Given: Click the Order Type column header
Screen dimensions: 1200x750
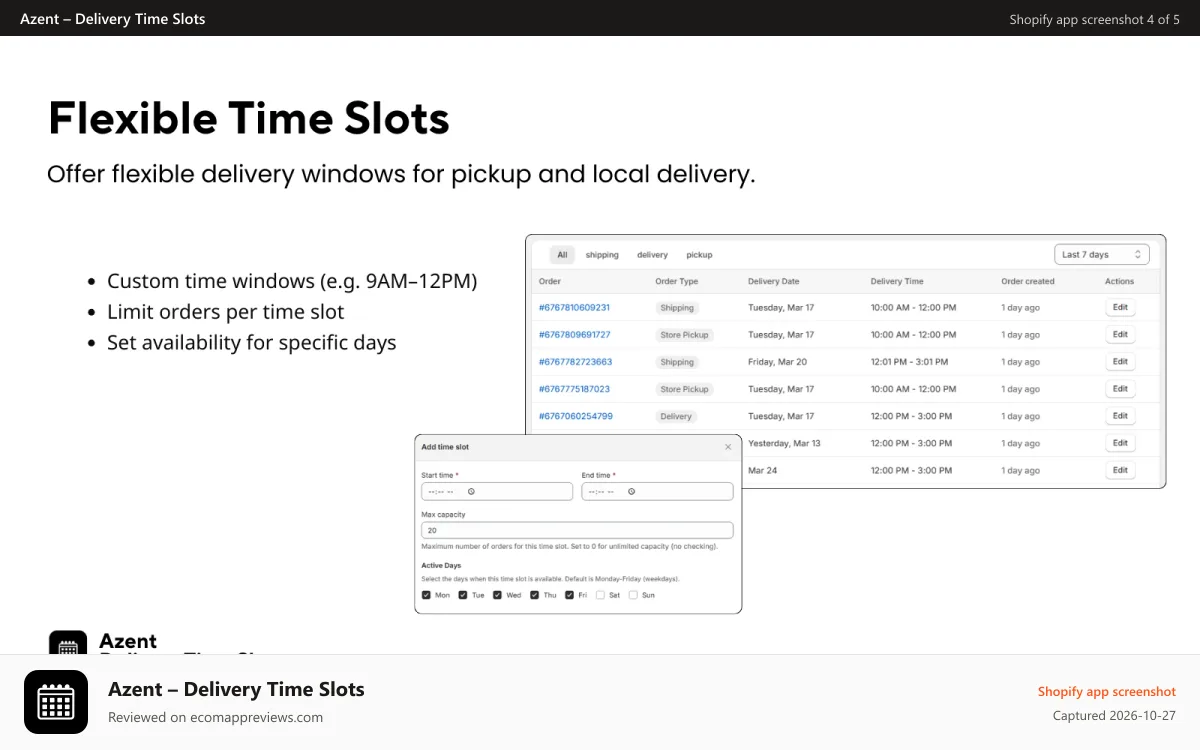Looking at the screenshot, I should click(676, 282).
